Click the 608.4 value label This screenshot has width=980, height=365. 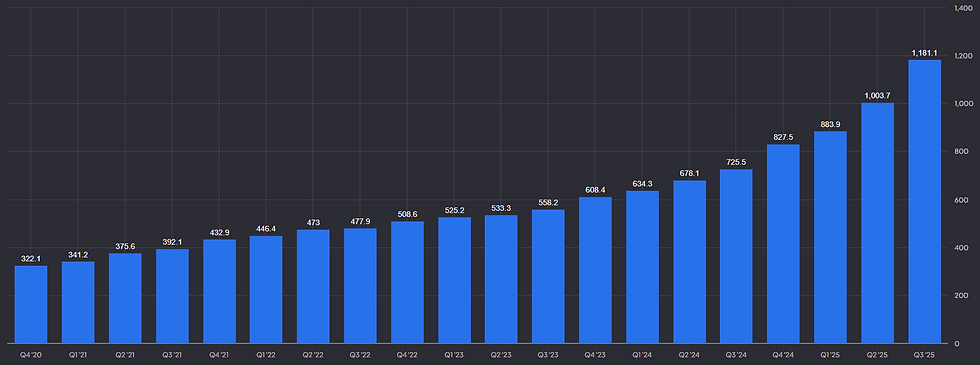click(x=595, y=190)
